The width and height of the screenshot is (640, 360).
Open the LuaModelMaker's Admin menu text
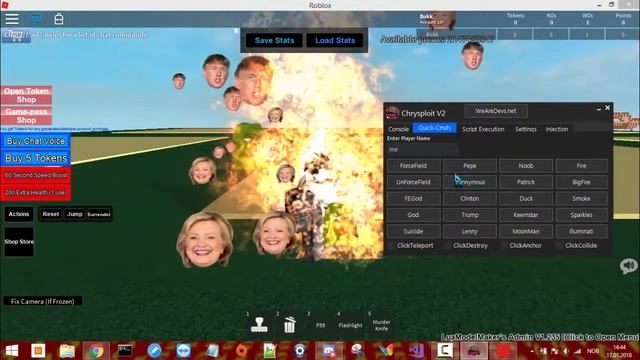tap(540, 337)
